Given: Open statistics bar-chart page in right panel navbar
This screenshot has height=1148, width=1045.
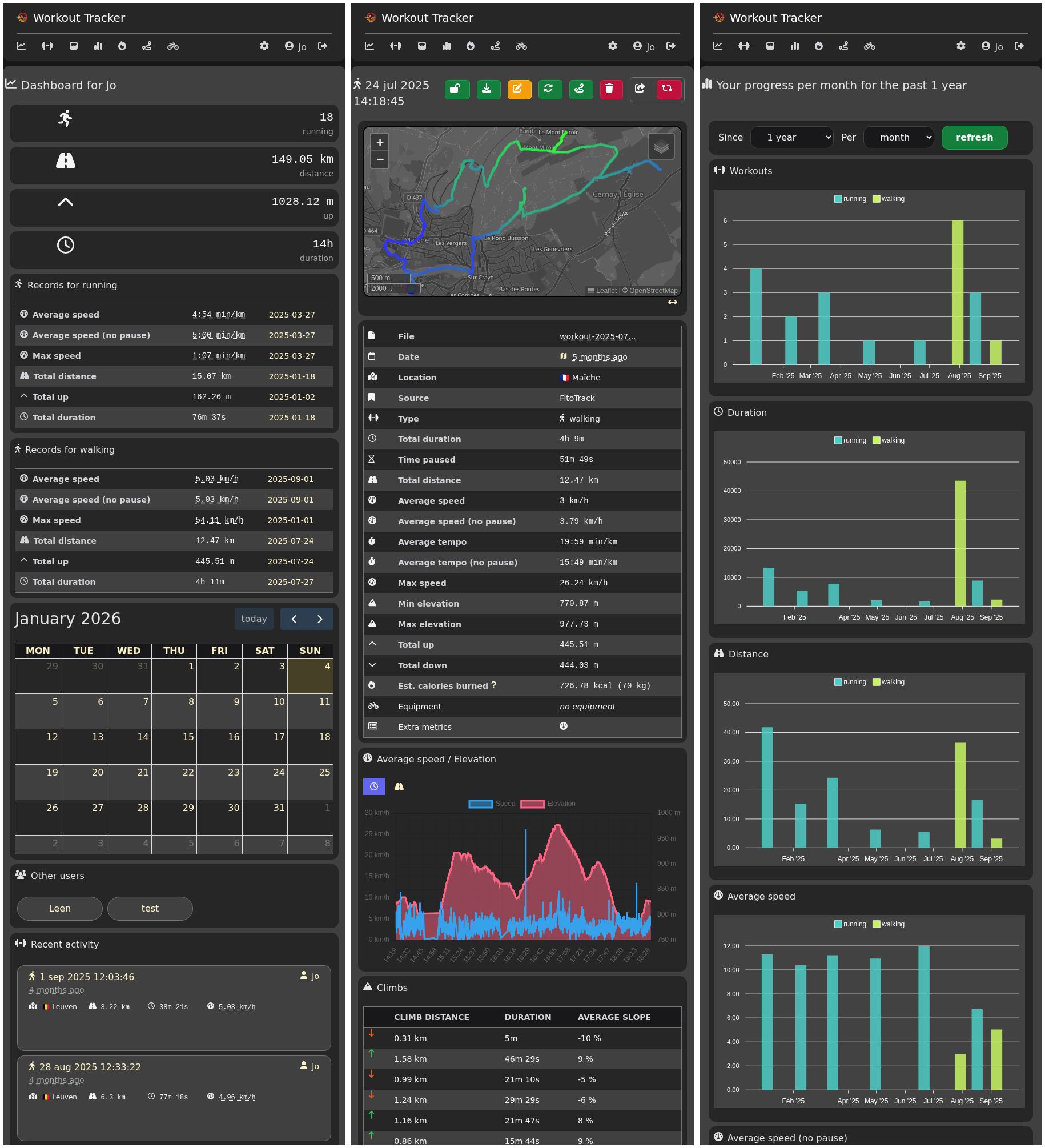Looking at the screenshot, I should tap(794, 46).
